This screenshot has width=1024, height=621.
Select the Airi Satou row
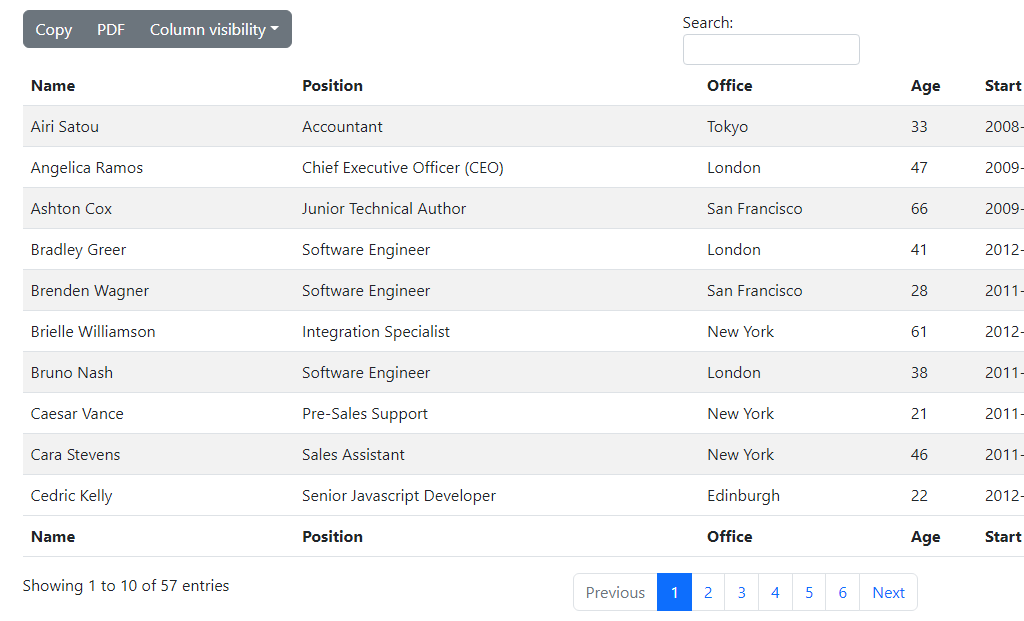65,127
